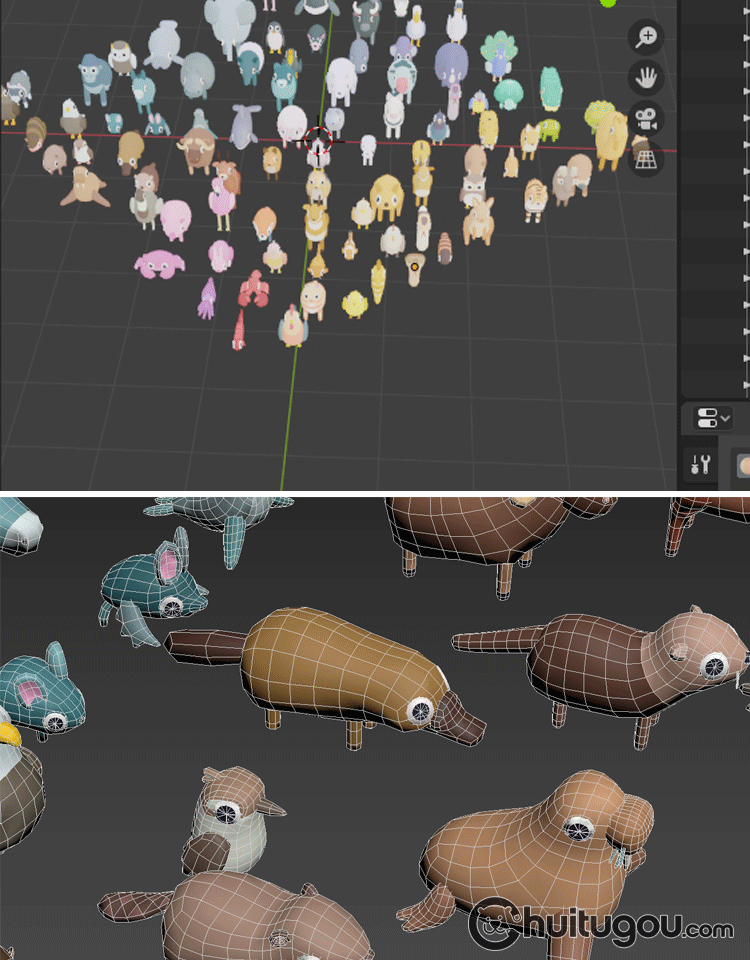Select the pink crab model in the viewport
Screen dimensions: 750x960
click(x=159, y=264)
